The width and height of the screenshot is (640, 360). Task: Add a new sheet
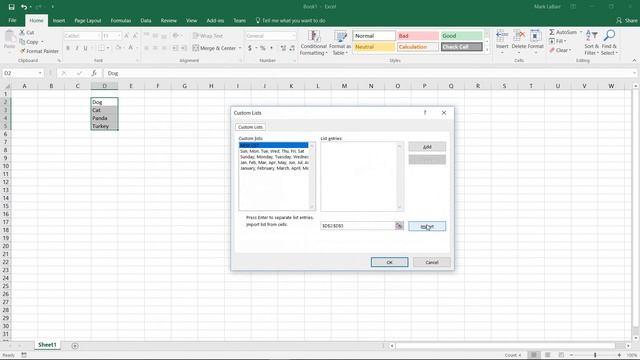pos(75,346)
